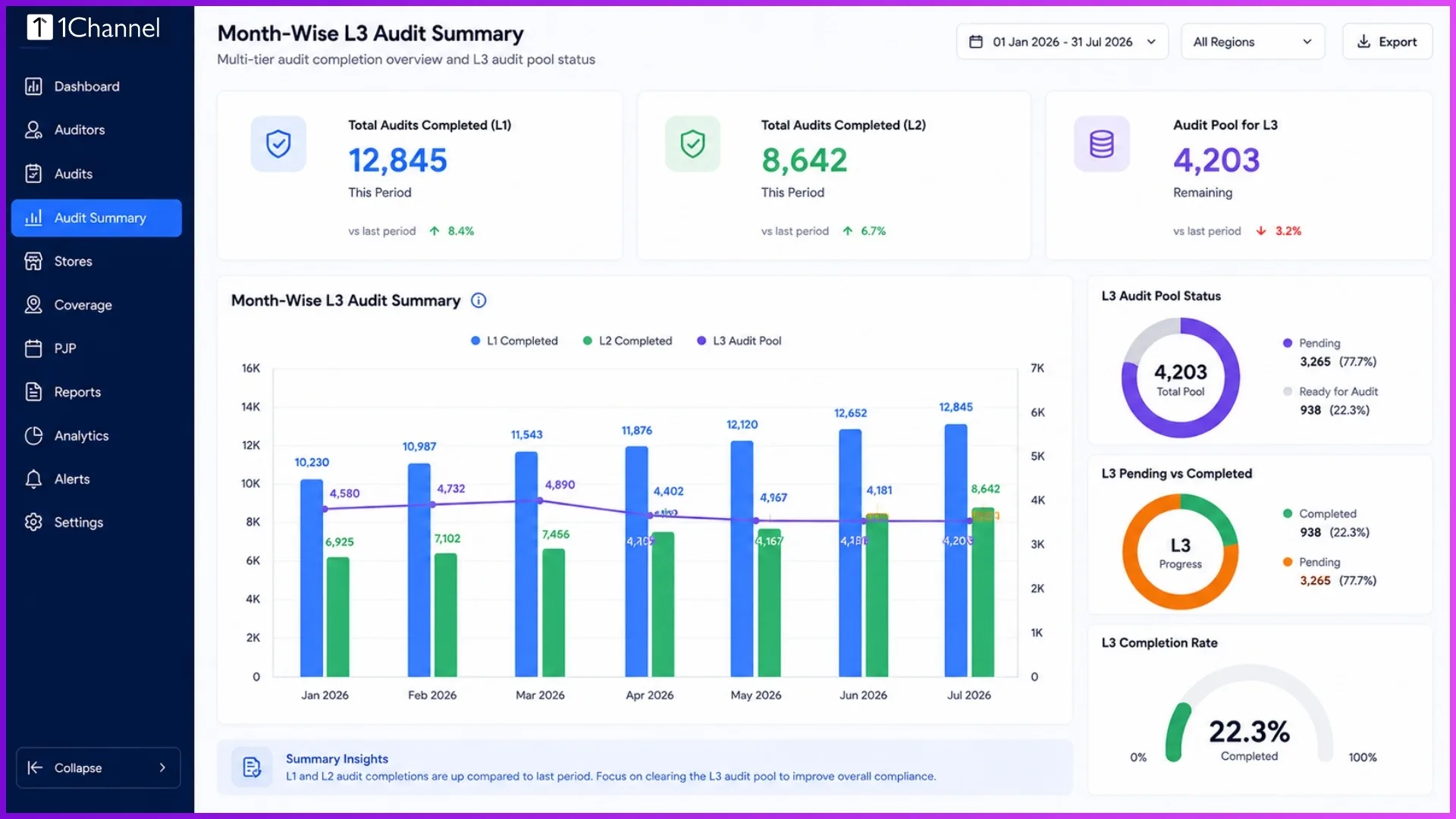Click the 22.3% Completed value
This screenshot has width=1456, height=819.
pos(1249,732)
